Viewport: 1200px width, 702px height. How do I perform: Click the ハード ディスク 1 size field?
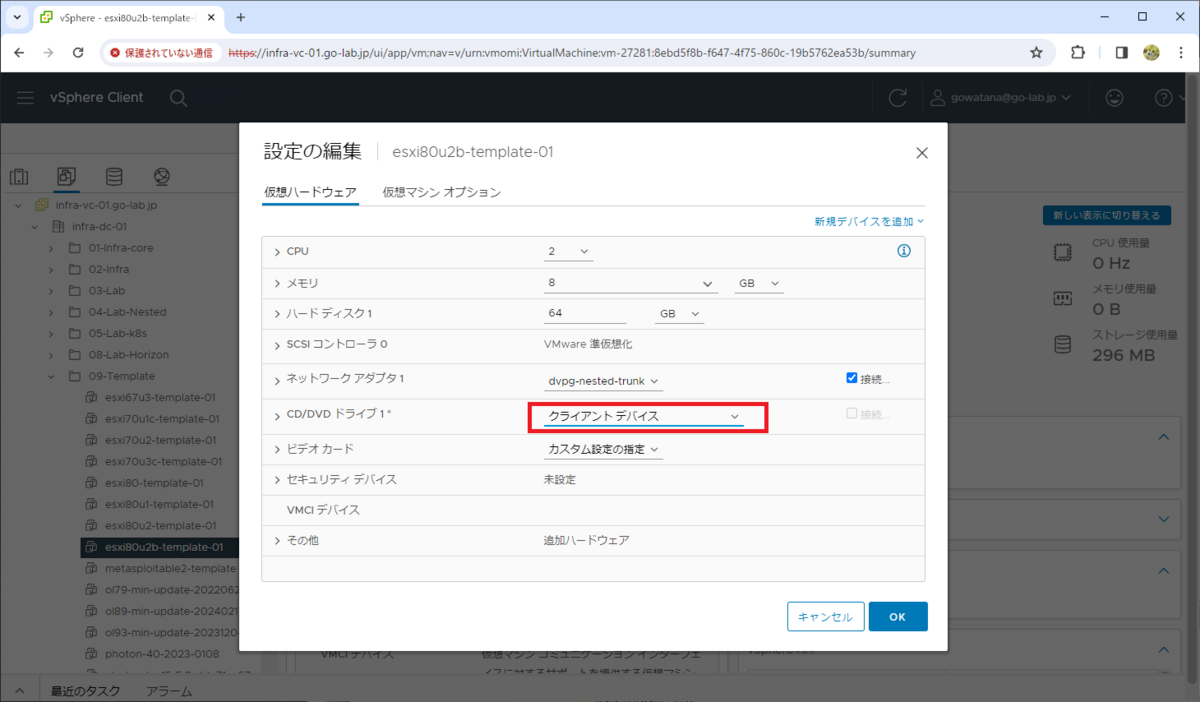[x=585, y=314]
